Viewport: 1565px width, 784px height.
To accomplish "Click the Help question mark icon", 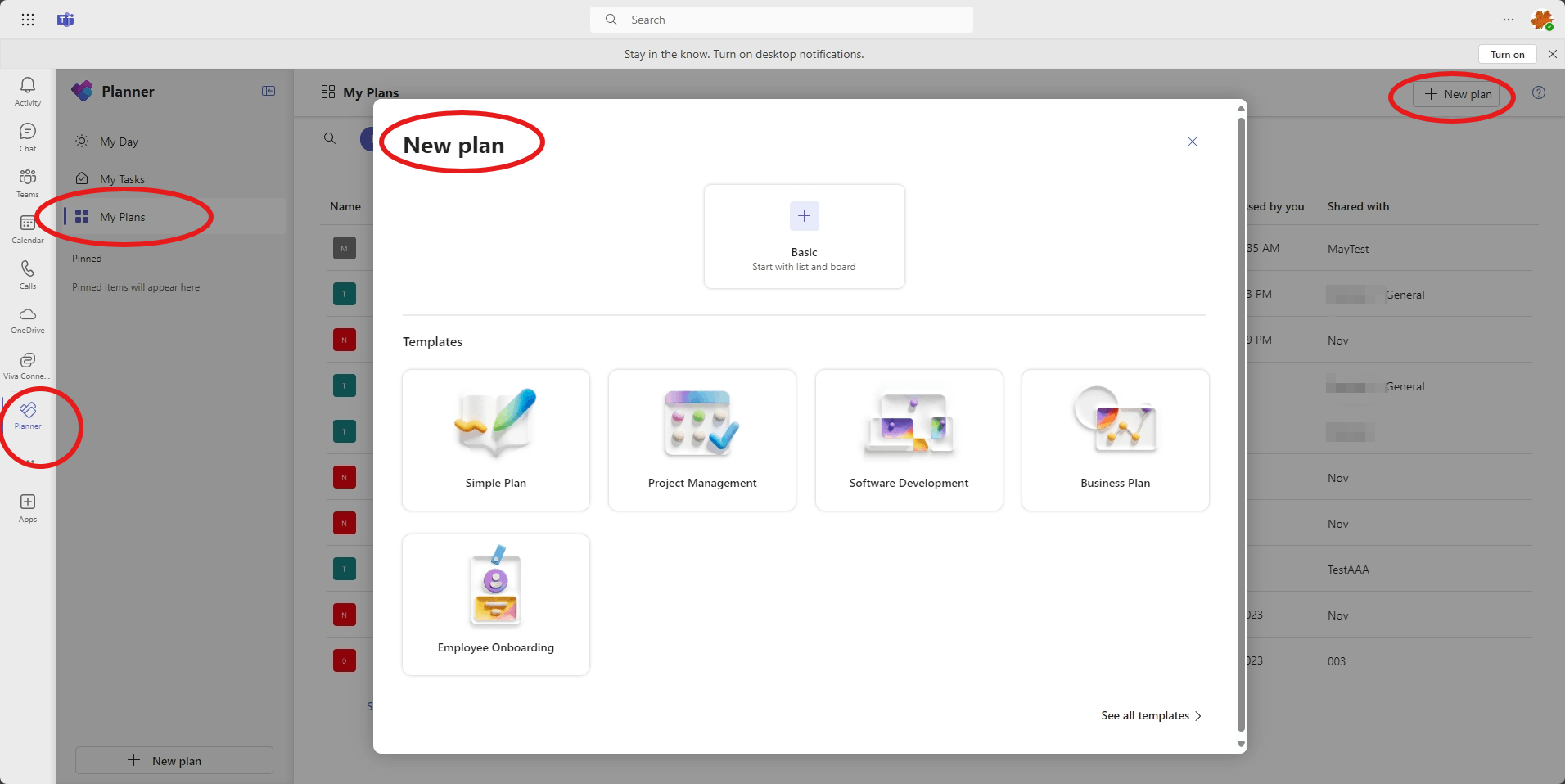I will pyautogui.click(x=1540, y=92).
